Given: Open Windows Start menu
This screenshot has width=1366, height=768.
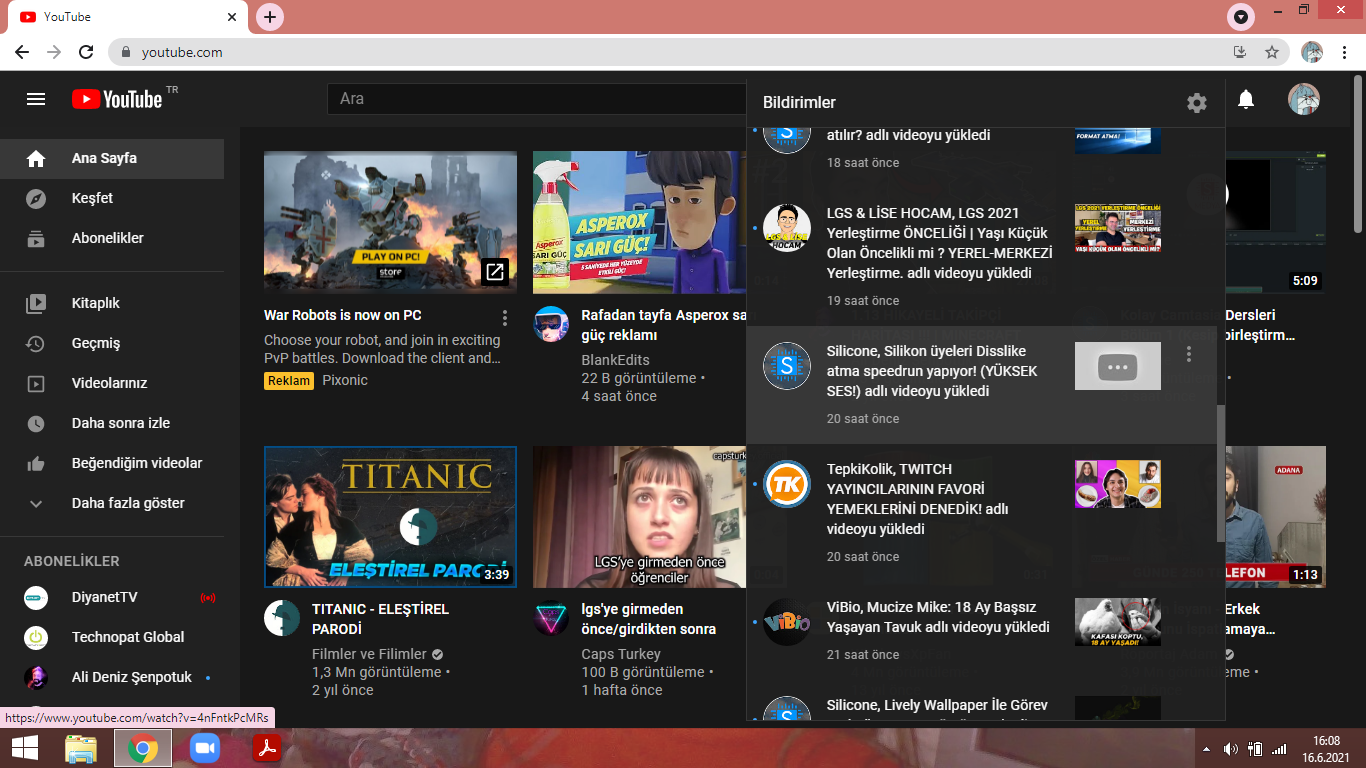Looking at the screenshot, I should click(25, 748).
